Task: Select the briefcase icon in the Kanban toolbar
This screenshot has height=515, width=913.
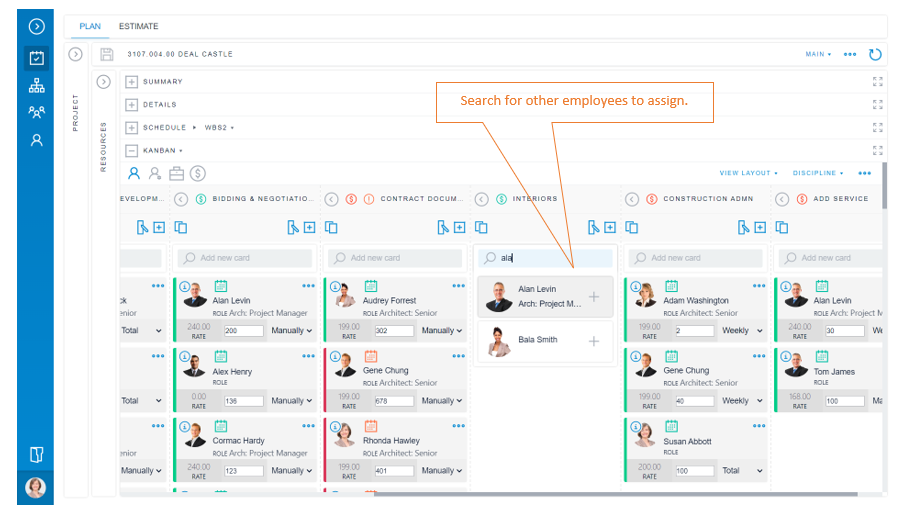Action: point(177,174)
